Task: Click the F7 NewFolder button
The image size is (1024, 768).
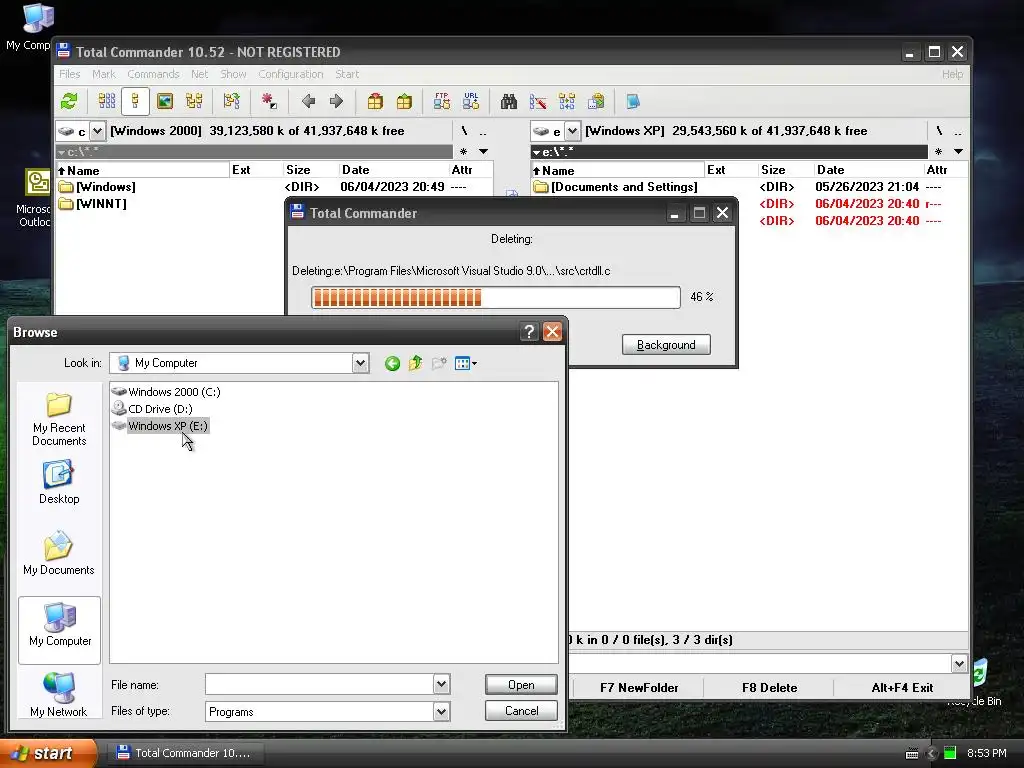Action: [639, 688]
